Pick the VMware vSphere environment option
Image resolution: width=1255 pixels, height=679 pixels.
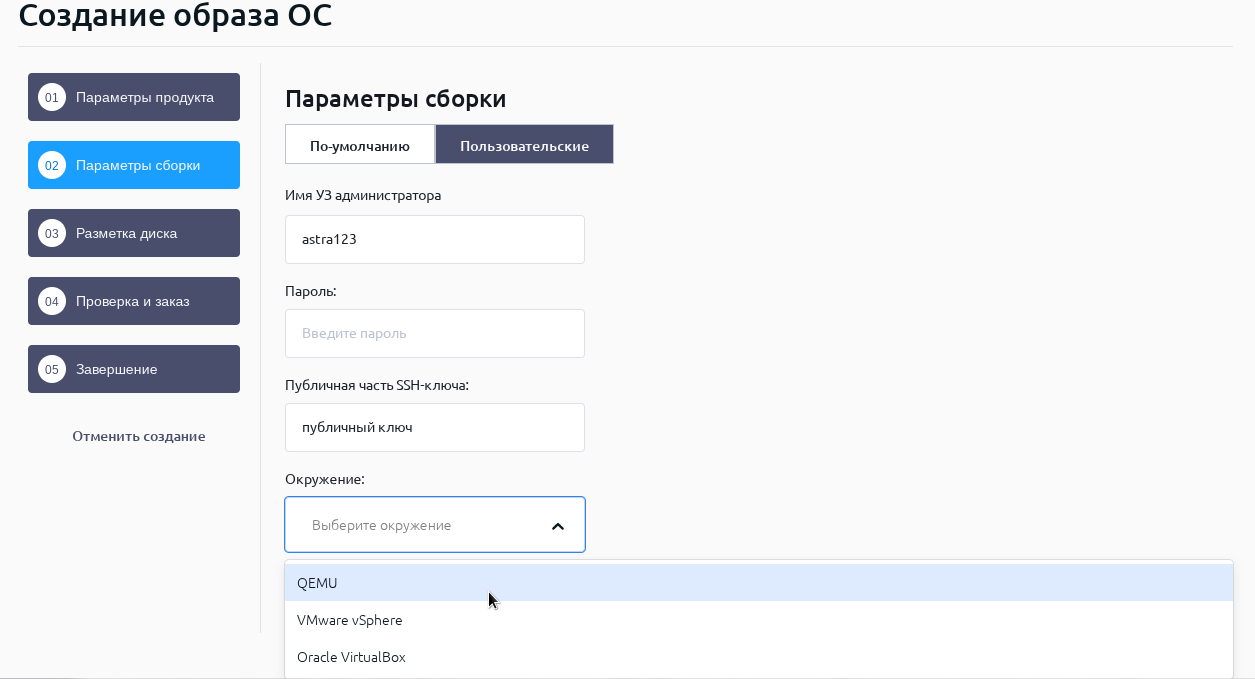pyautogui.click(x=349, y=620)
